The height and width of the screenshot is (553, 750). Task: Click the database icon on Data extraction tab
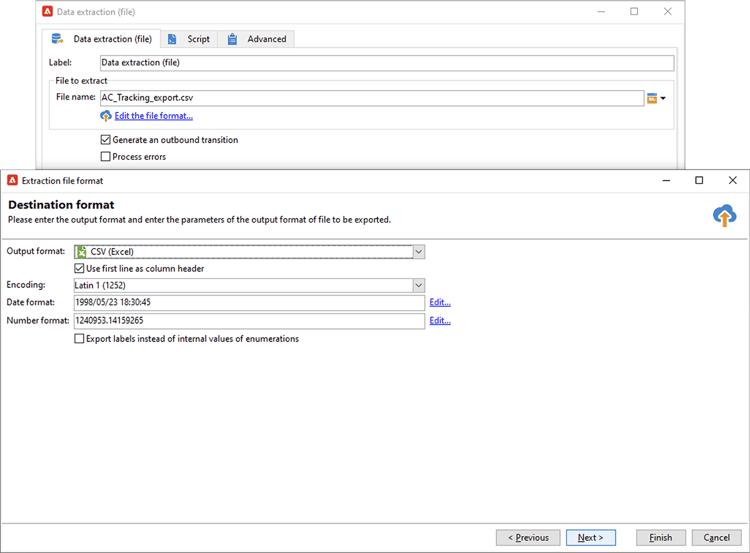click(57, 39)
